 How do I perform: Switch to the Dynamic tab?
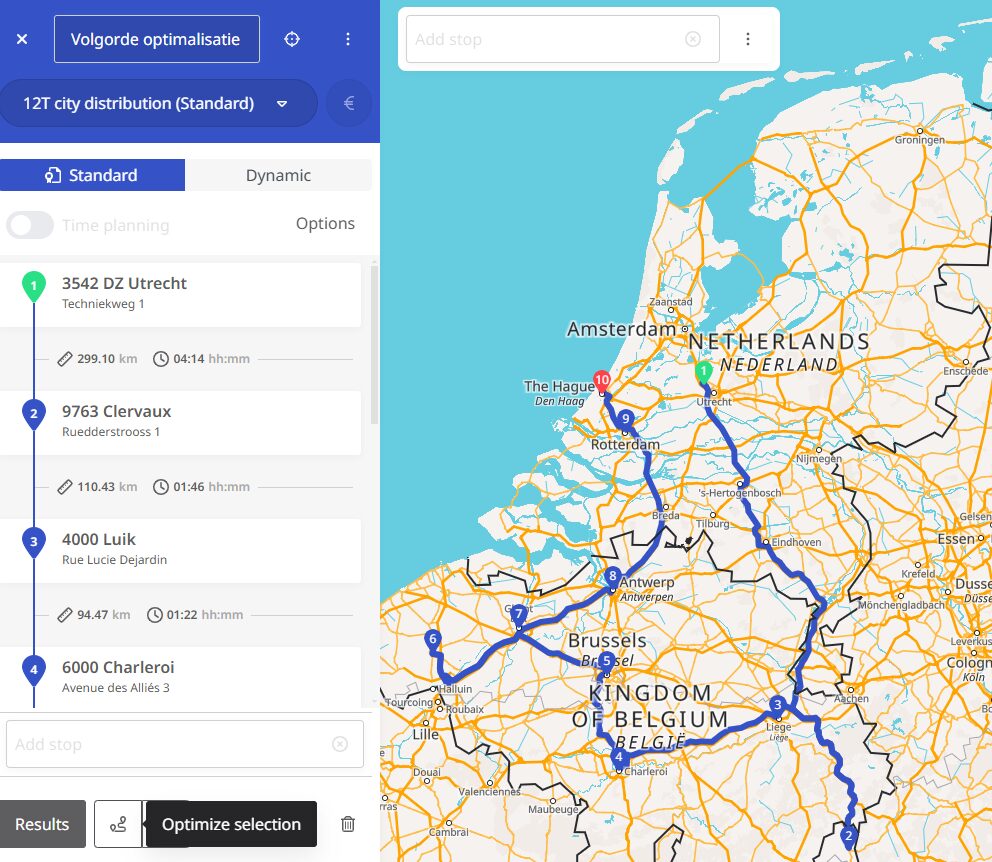click(x=278, y=174)
